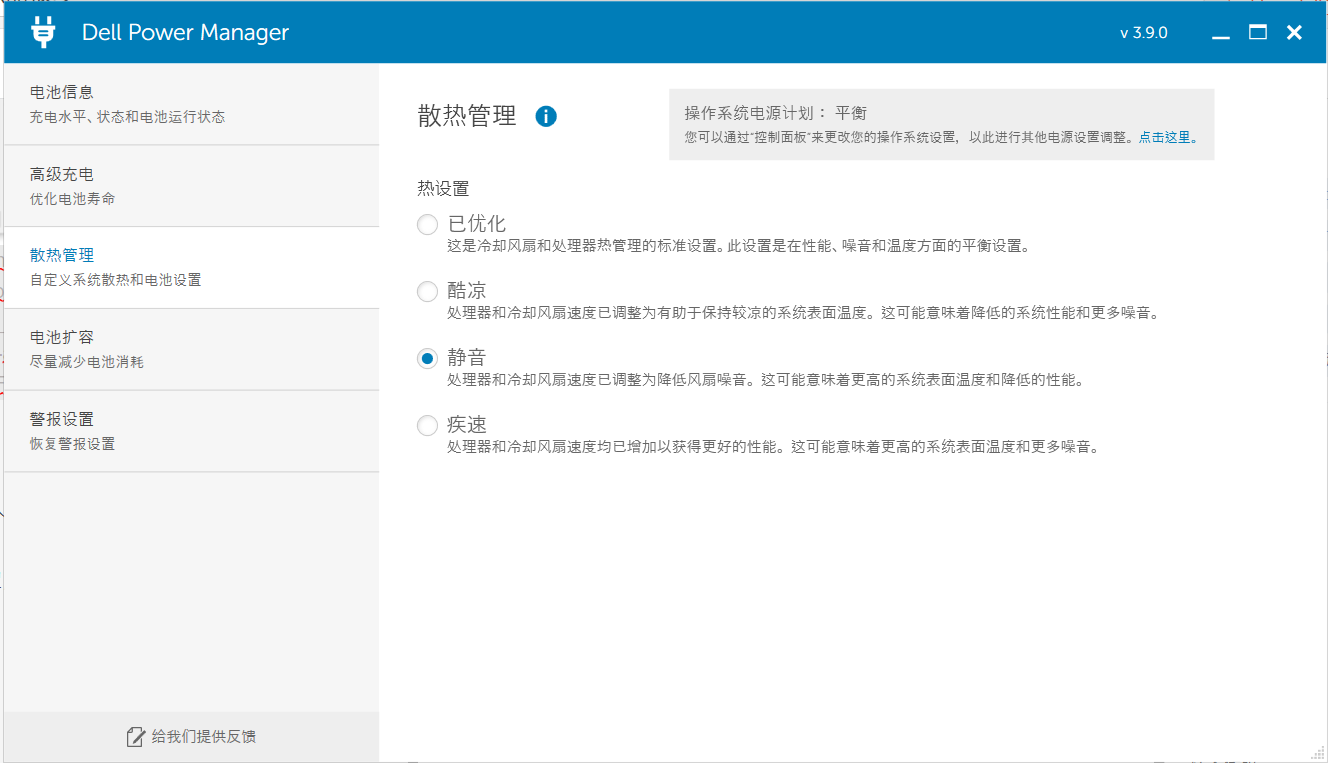
Task: Click 给我们提供反馈 feedback button
Action: coord(192,737)
